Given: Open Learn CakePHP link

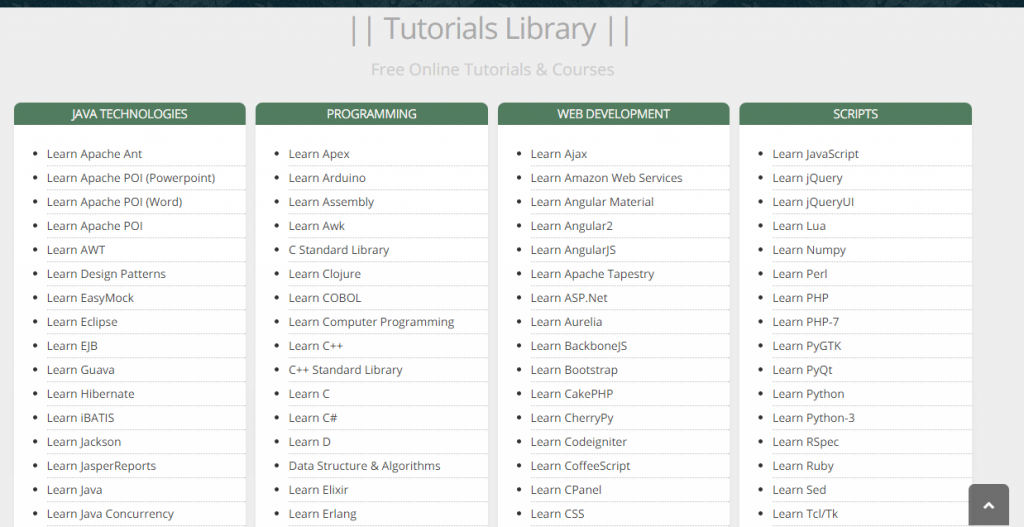Looking at the screenshot, I should pyautogui.click(x=571, y=394).
